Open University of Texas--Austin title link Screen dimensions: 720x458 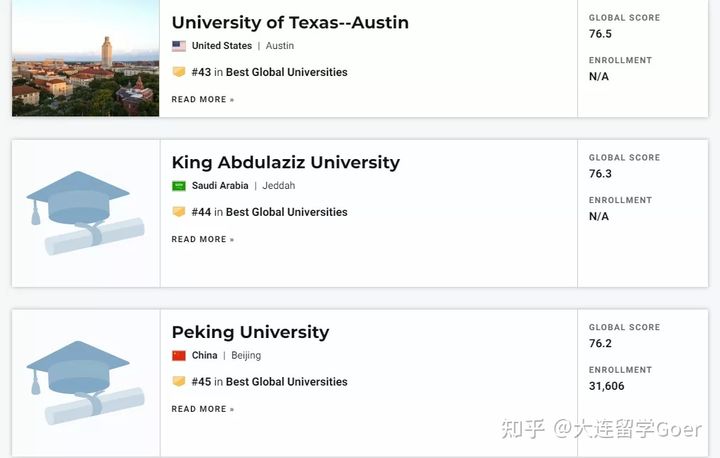click(x=290, y=23)
